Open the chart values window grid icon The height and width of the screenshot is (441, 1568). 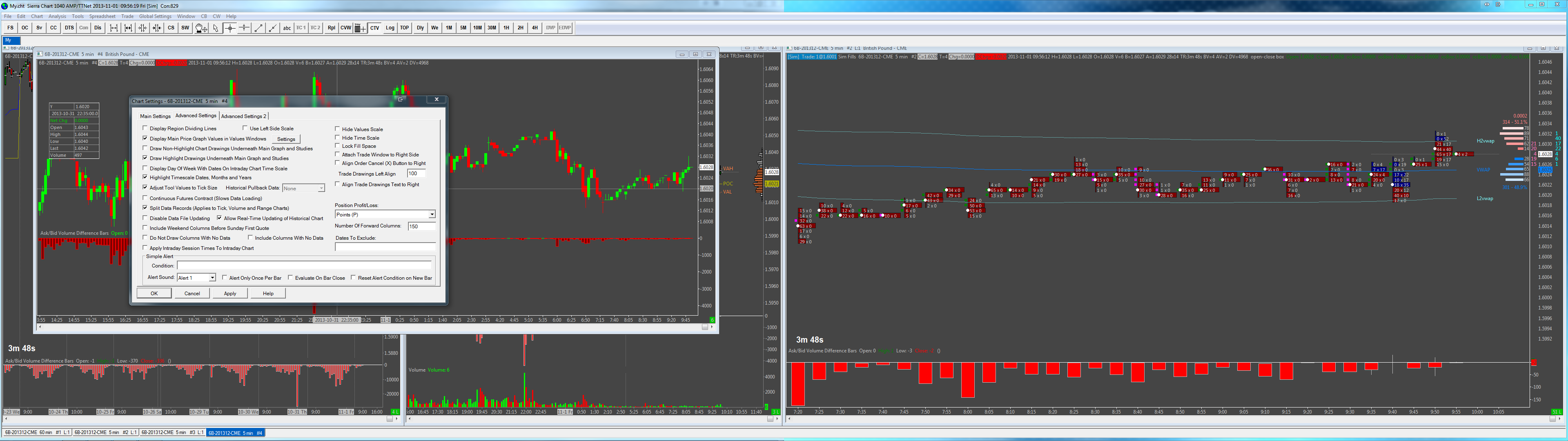[x=360, y=28]
